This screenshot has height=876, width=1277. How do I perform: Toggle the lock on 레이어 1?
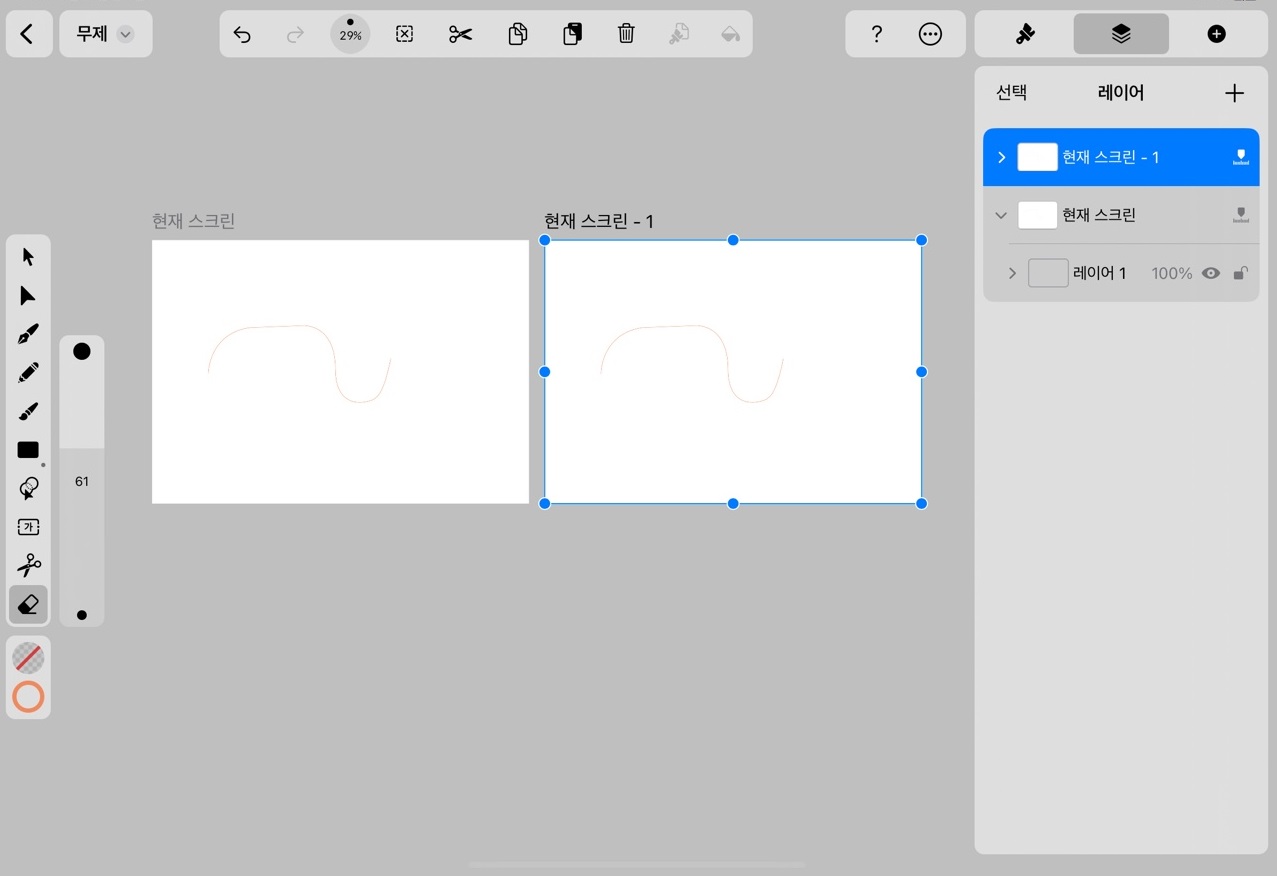coord(1240,273)
